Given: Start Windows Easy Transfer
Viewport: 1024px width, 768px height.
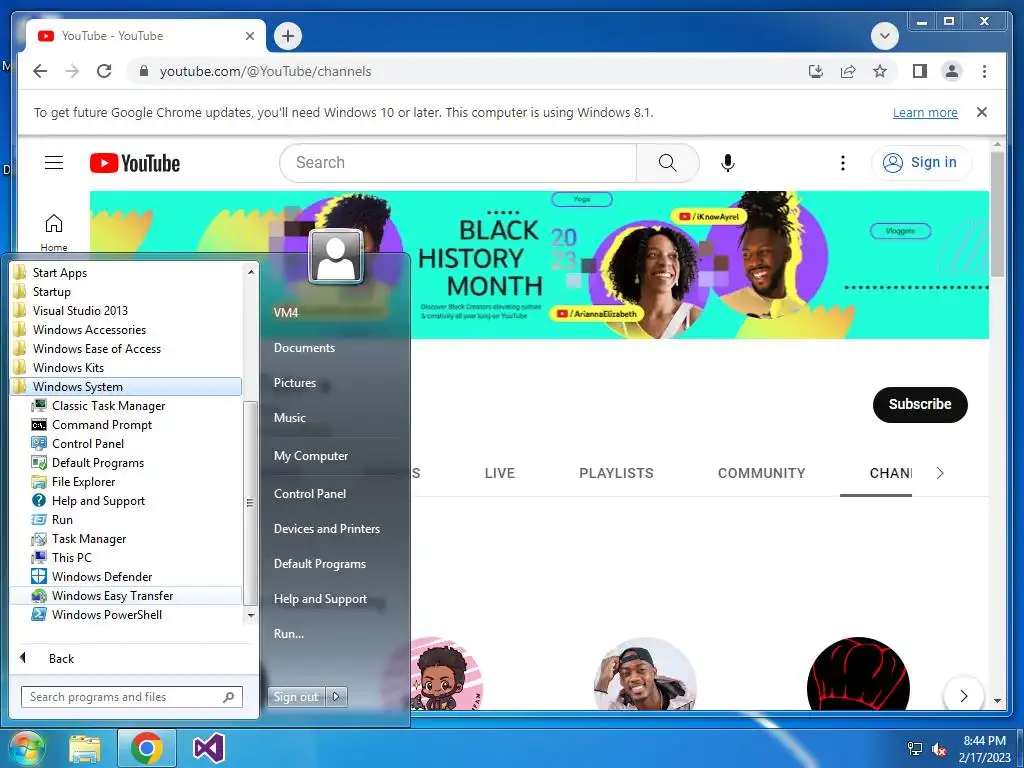Looking at the screenshot, I should click(x=112, y=596).
